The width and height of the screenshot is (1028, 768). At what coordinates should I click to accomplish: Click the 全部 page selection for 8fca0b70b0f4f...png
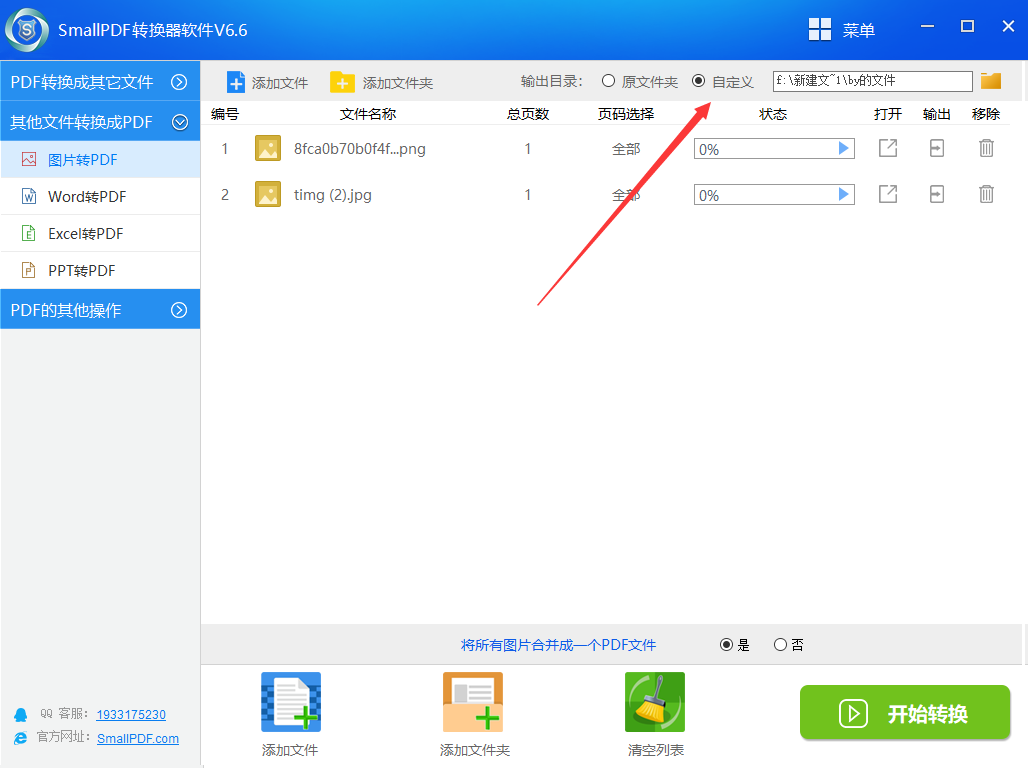(626, 149)
